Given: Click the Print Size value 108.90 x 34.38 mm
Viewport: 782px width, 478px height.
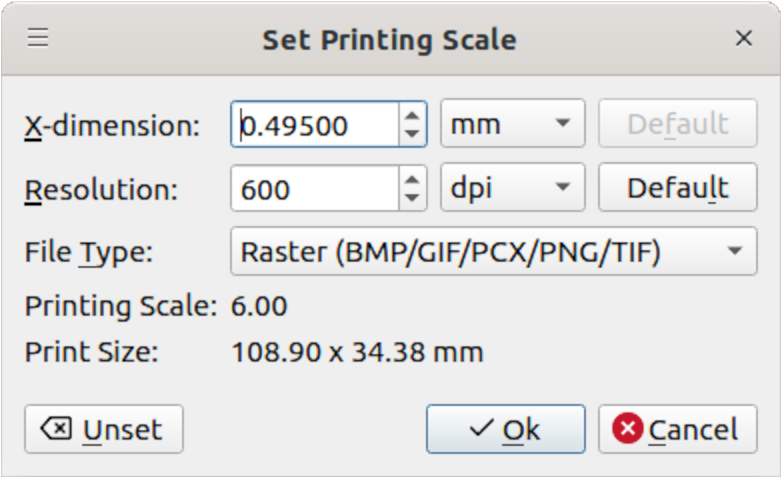Looking at the screenshot, I should tap(357, 352).
